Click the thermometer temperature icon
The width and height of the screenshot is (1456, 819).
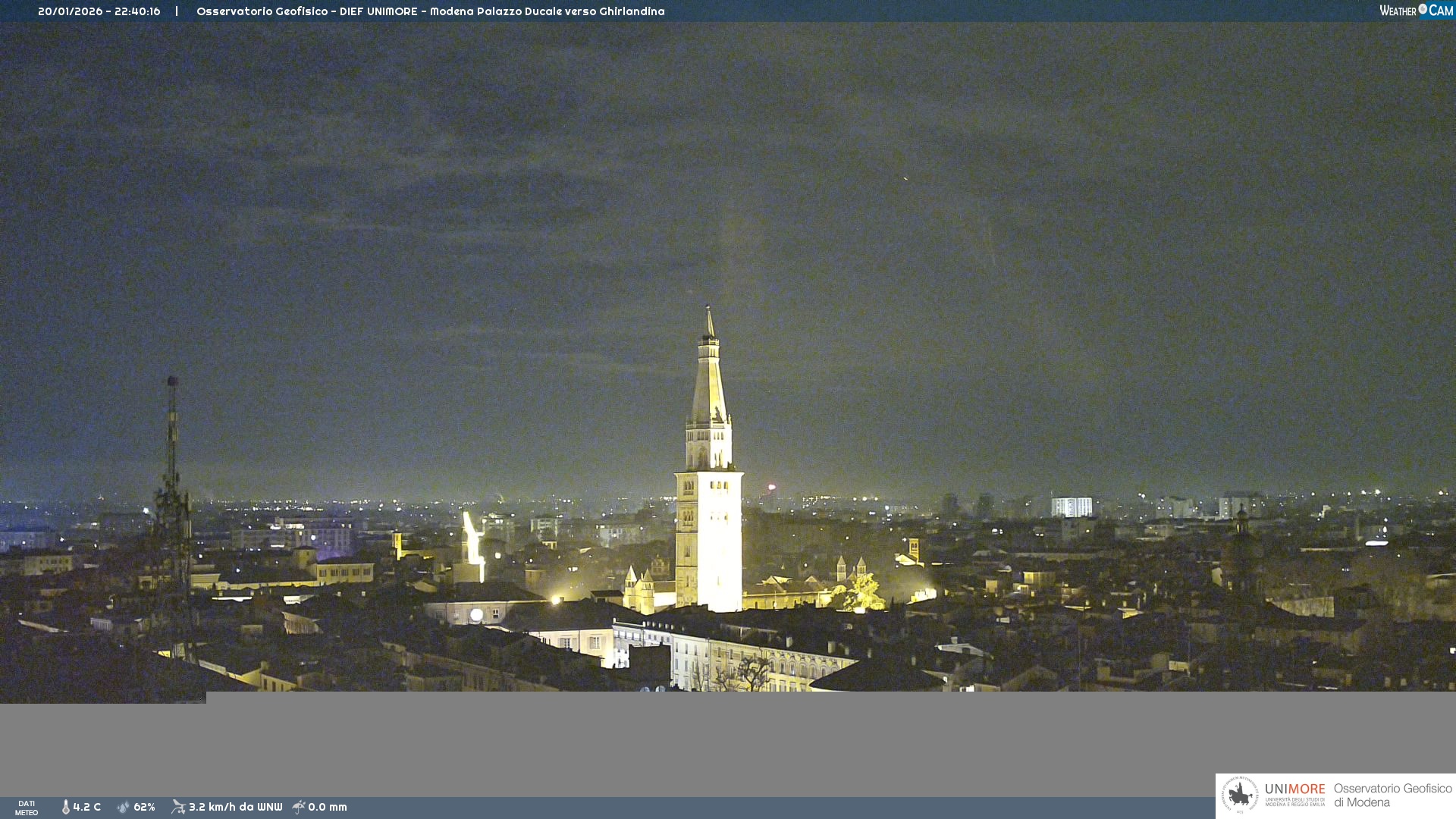[65, 807]
